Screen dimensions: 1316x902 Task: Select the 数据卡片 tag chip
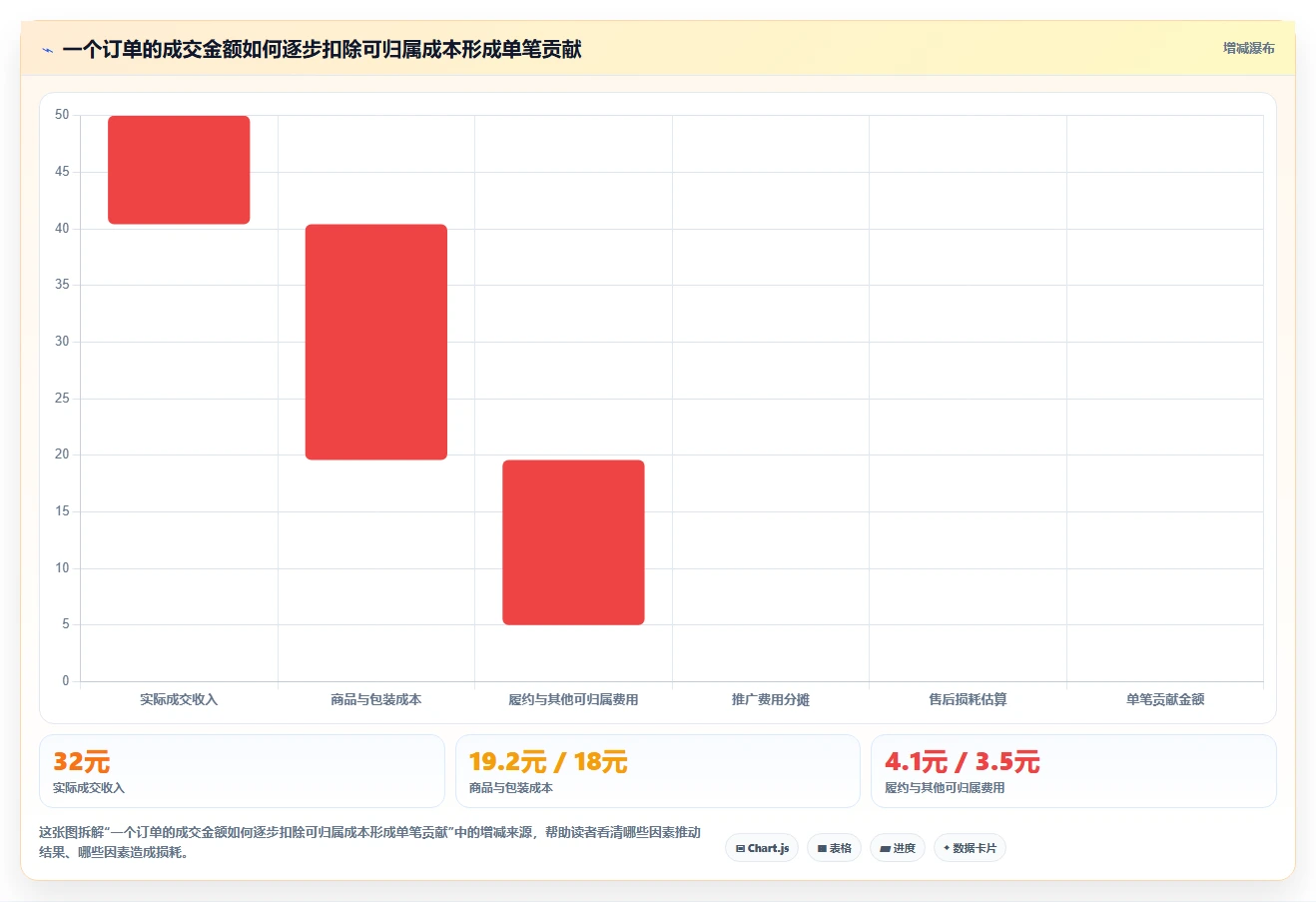point(970,848)
